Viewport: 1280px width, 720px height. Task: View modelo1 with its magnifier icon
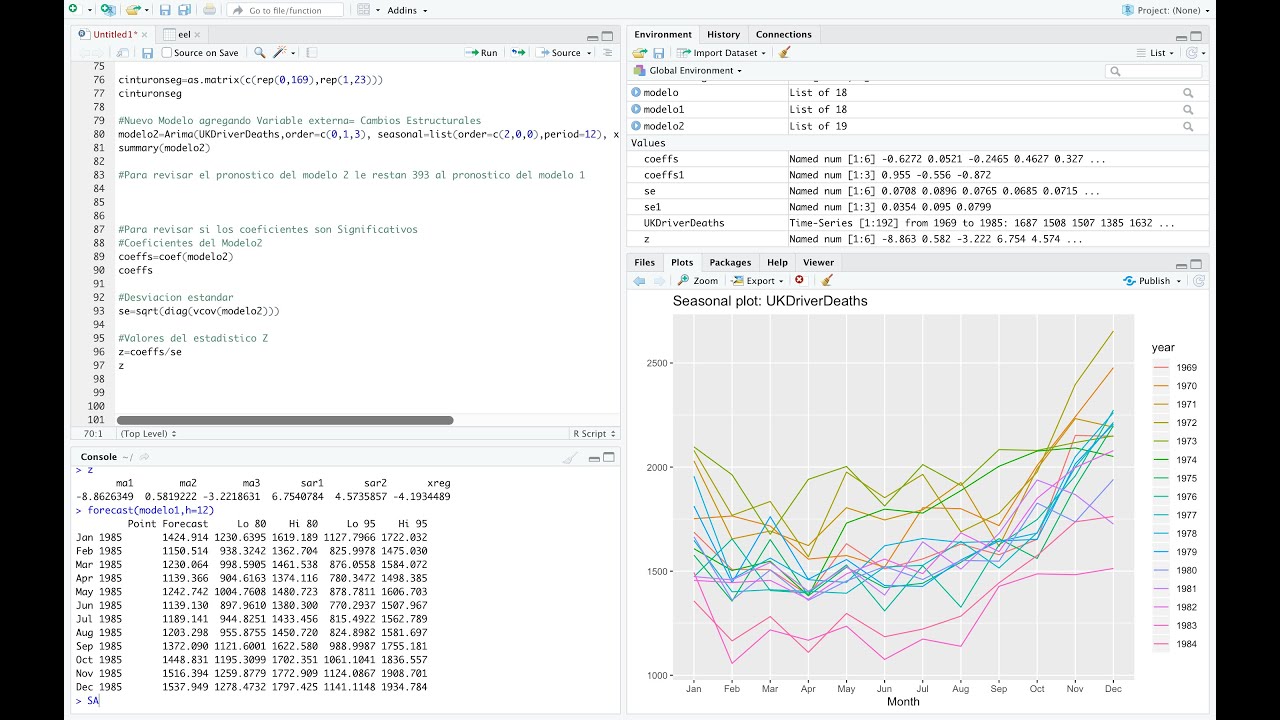point(1188,109)
